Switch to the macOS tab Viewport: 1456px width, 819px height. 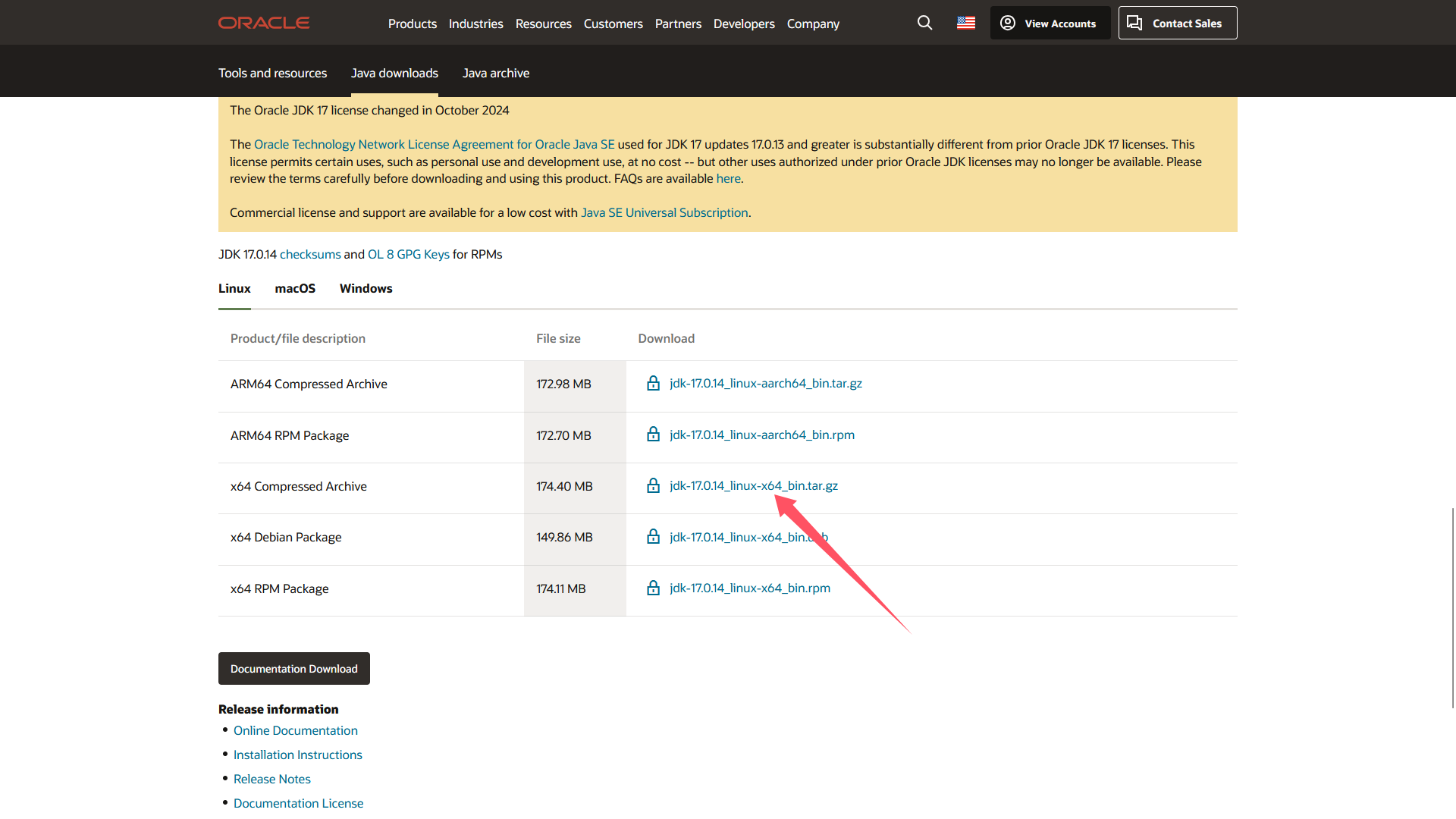(x=295, y=288)
